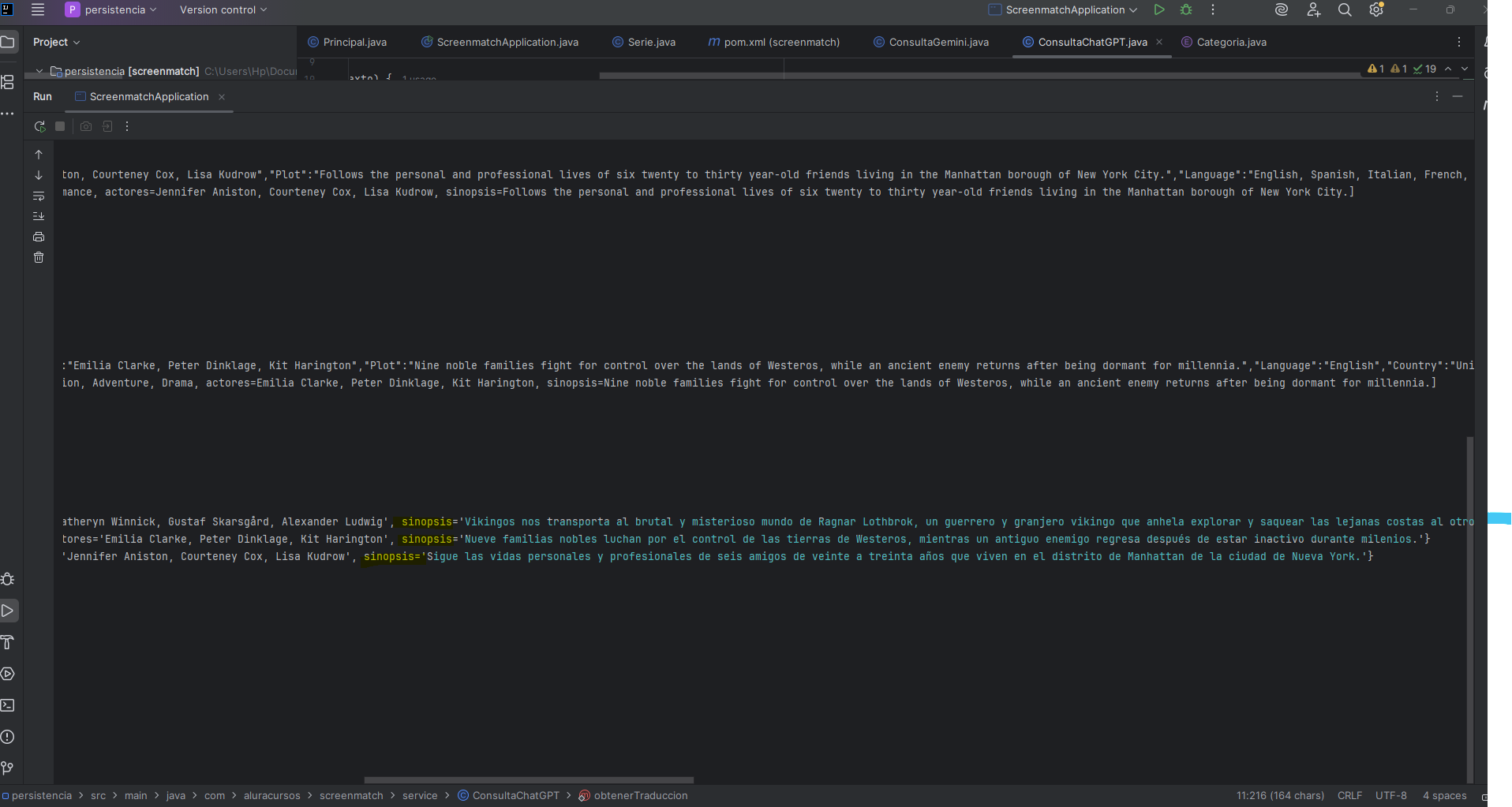The height and width of the screenshot is (807, 1512).
Task: Open Structure tool window icon
Action: click(8, 82)
